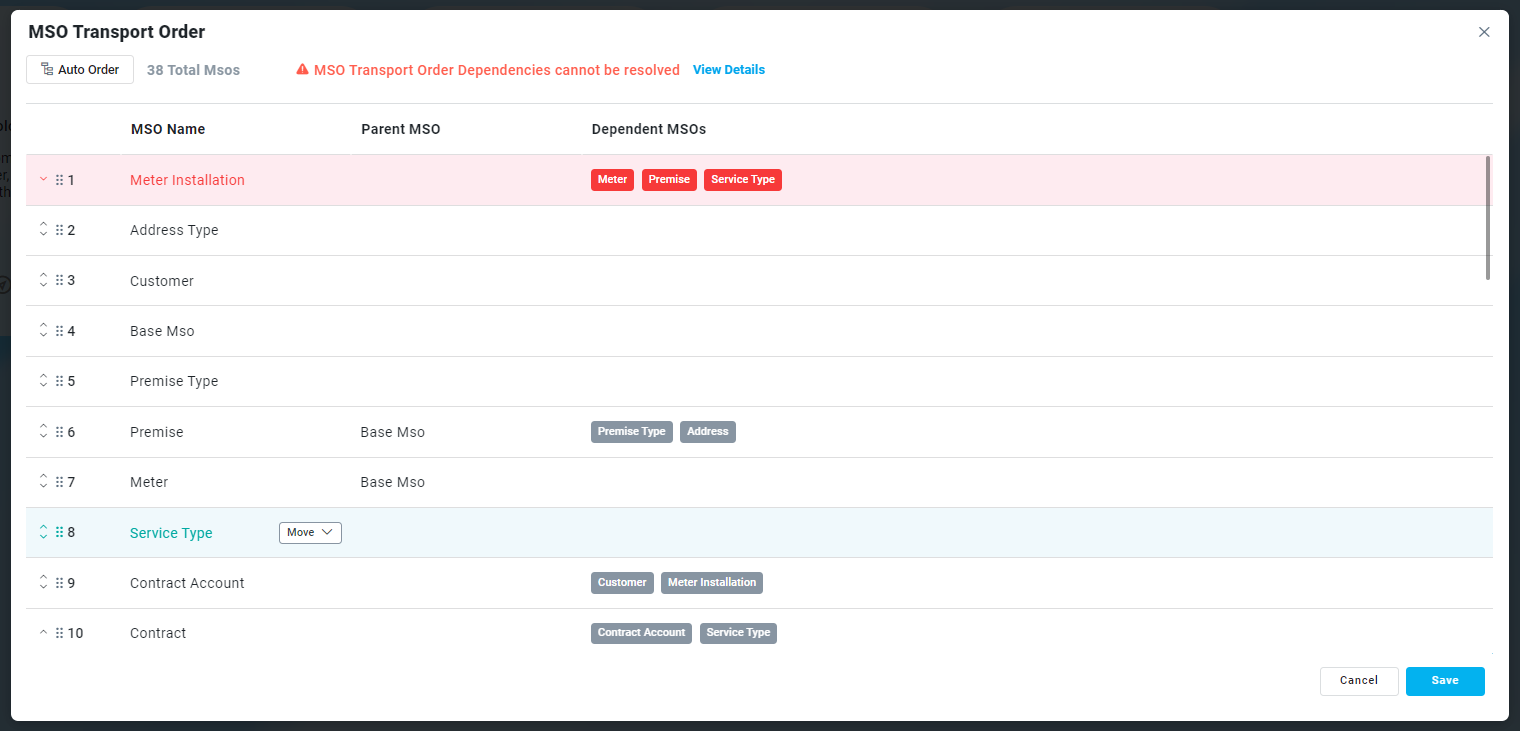This screenshot has width=1520, height=731.
Task: Open the Move dropdown for Service Type
Action: point(310,533)
